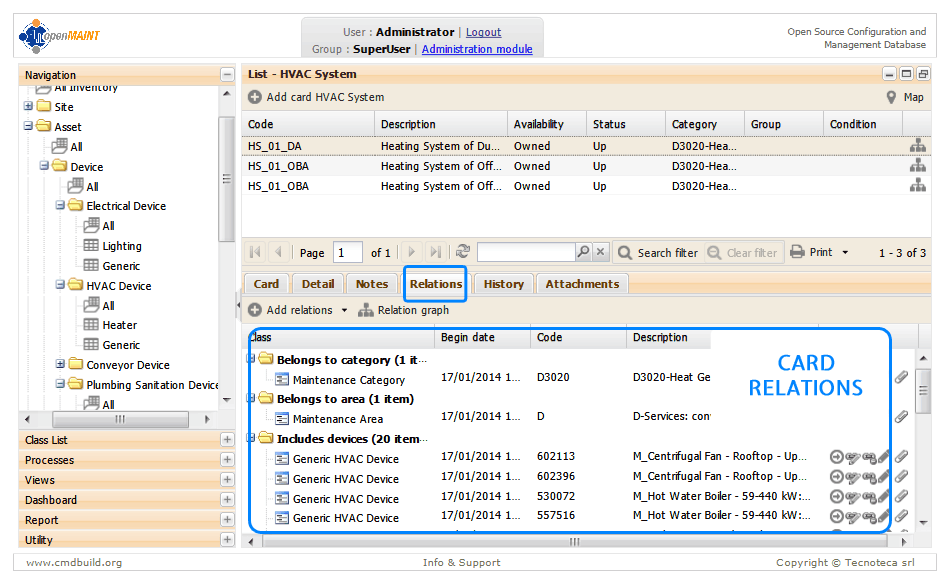Open the Relation graph for HVAC System
This screenshot has width=950, height=584.
(416, 309)
